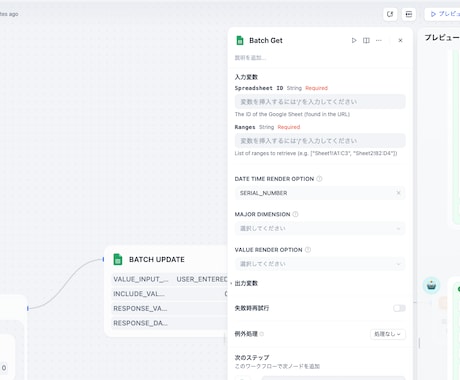
Task: Click the RESPONSE_VA... row in BATCH UPDATE node
Action: (169, 308)
